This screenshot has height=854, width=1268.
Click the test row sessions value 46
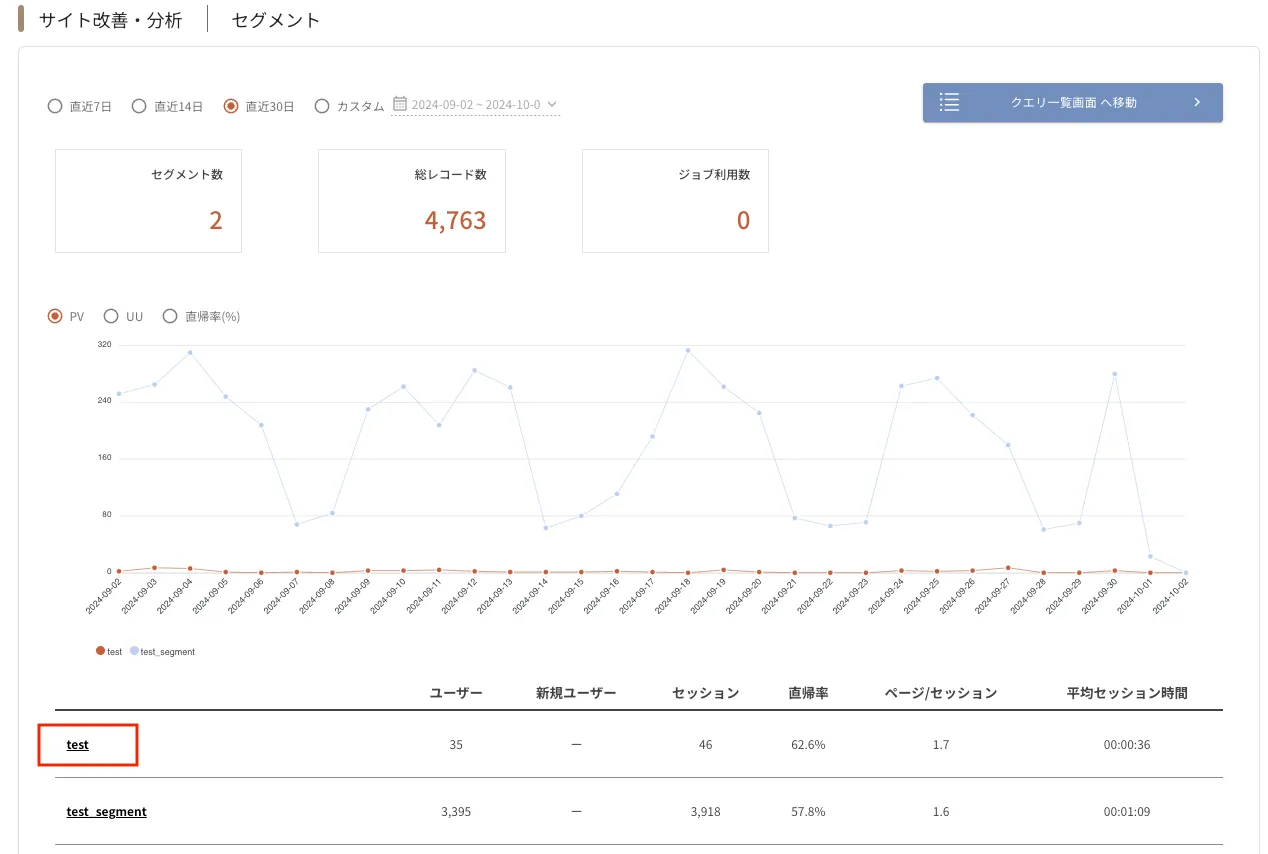coord(706,745)
